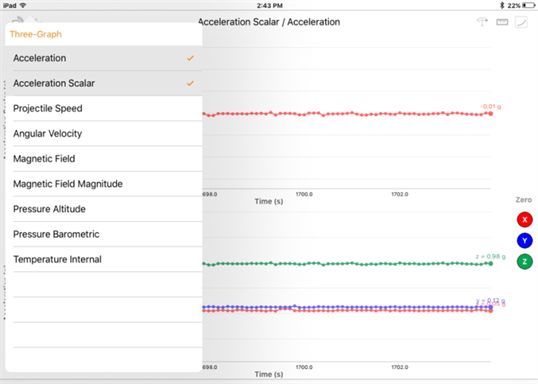Viewport: 538px width, 384px height.
Task: Select Pressure Barometric option
Action: [104, 234]
